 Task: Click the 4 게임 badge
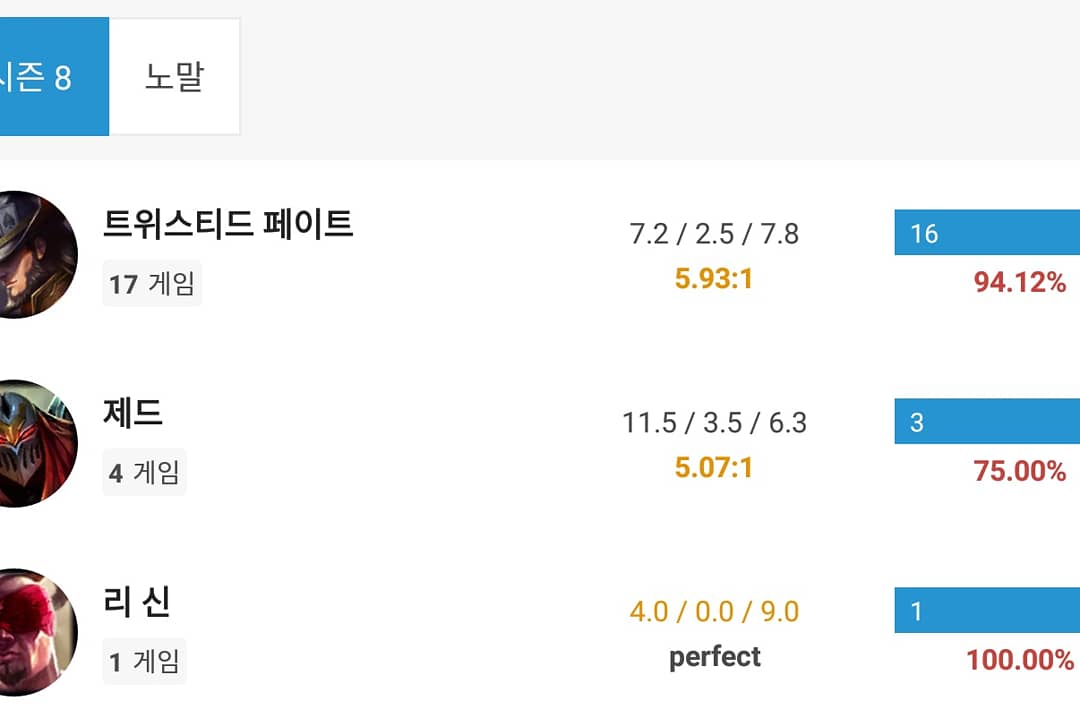[144, 472]
